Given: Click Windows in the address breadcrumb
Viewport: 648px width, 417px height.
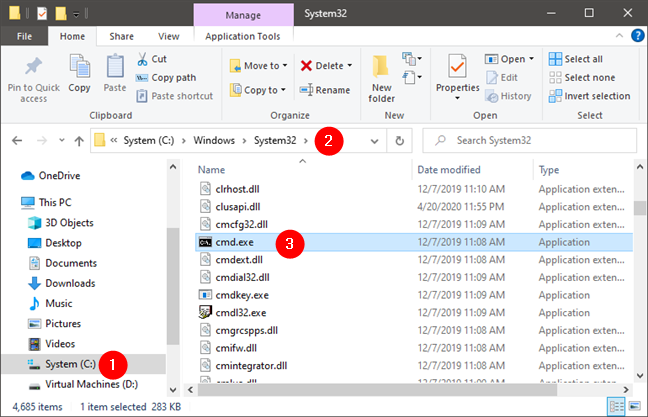Looking at the screenshot, I should coord(214,141).
